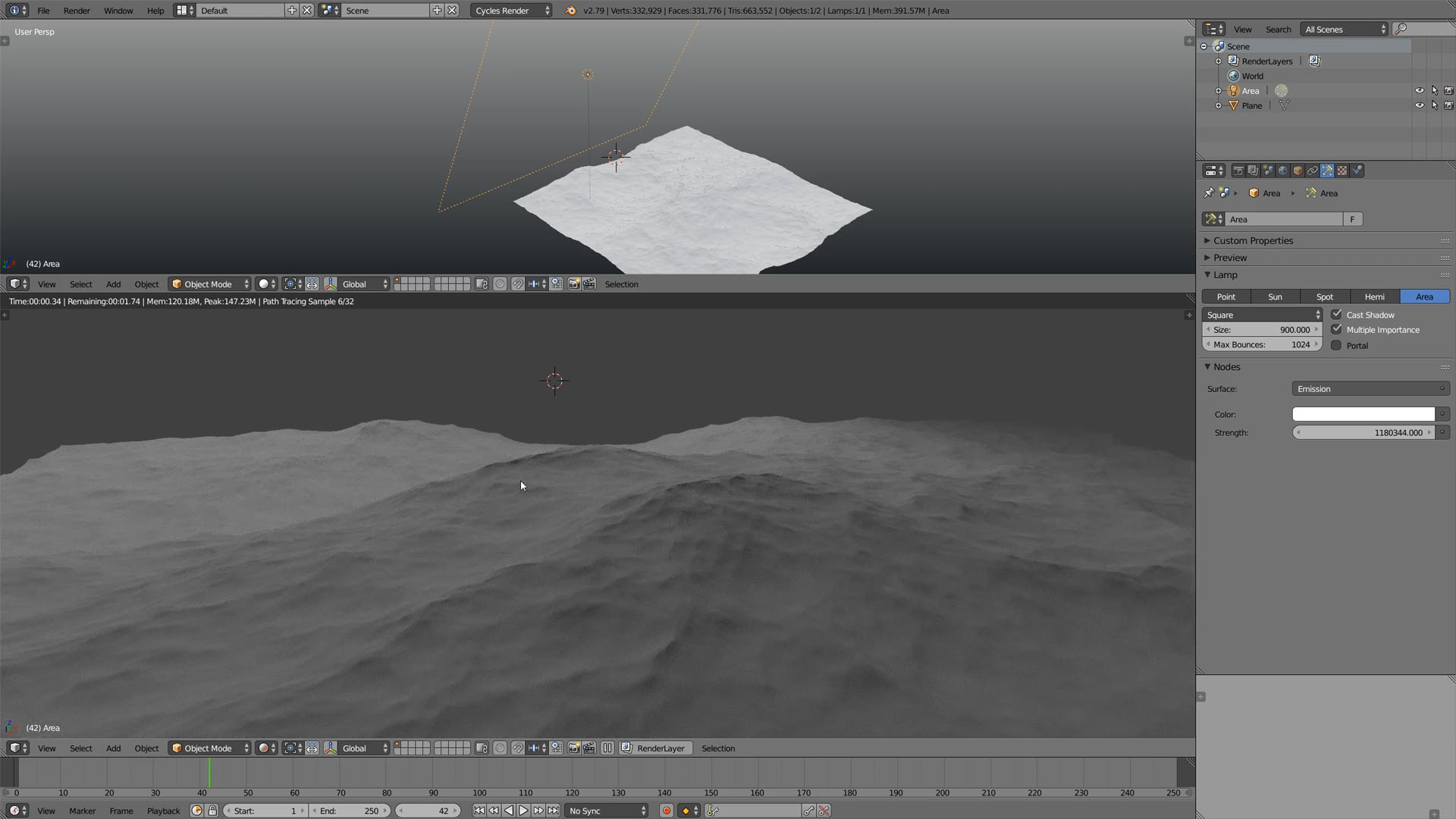Disable the Cast Shadow checkbox
The height and width of the screenshot is (819, 1456).
coord(1336,314)
